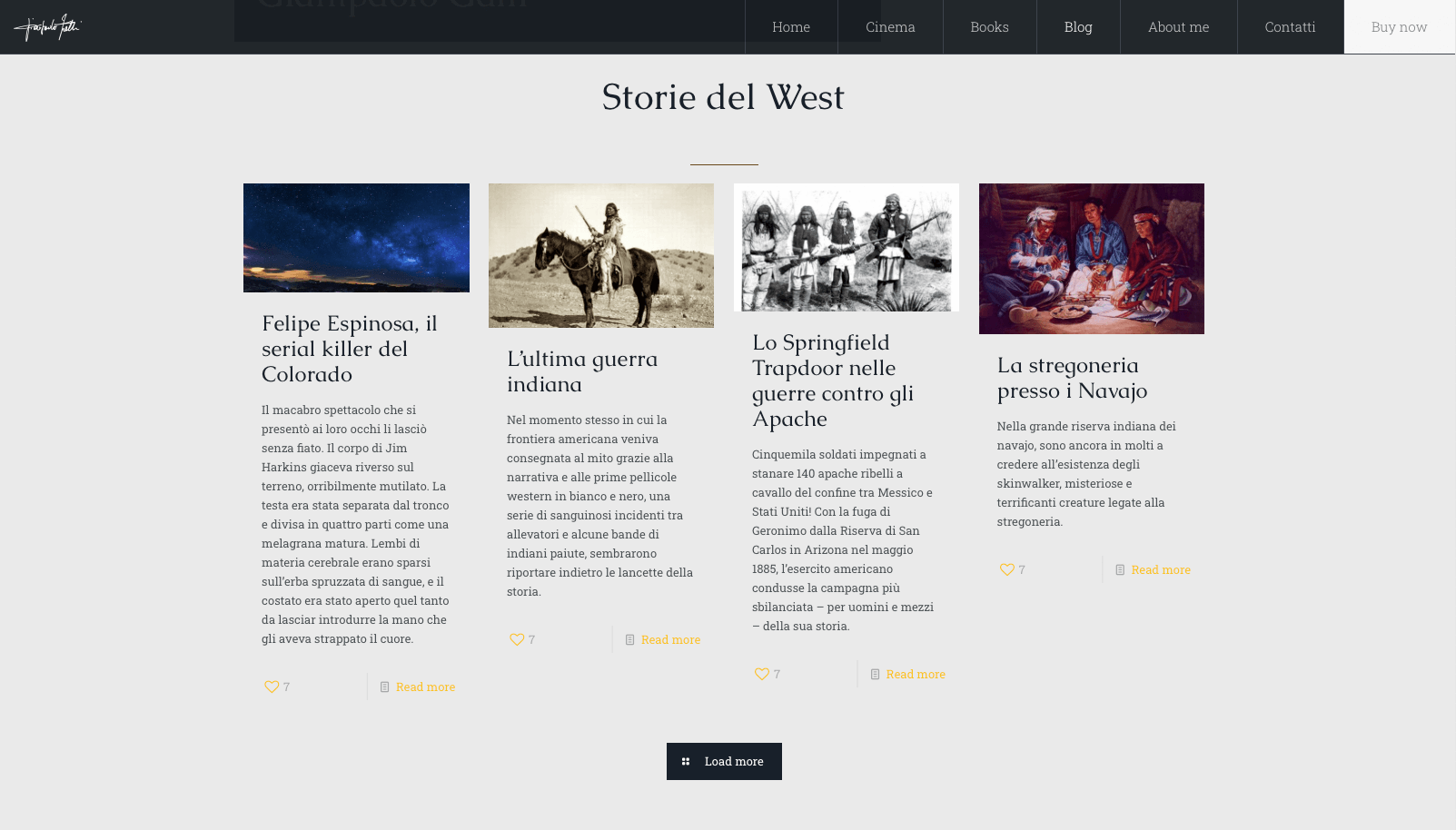Image resolution: width=1456 pixels, height=830 pixels.
Task: Select Blog in the navigation bar
Action: (x=1078, y=27)
